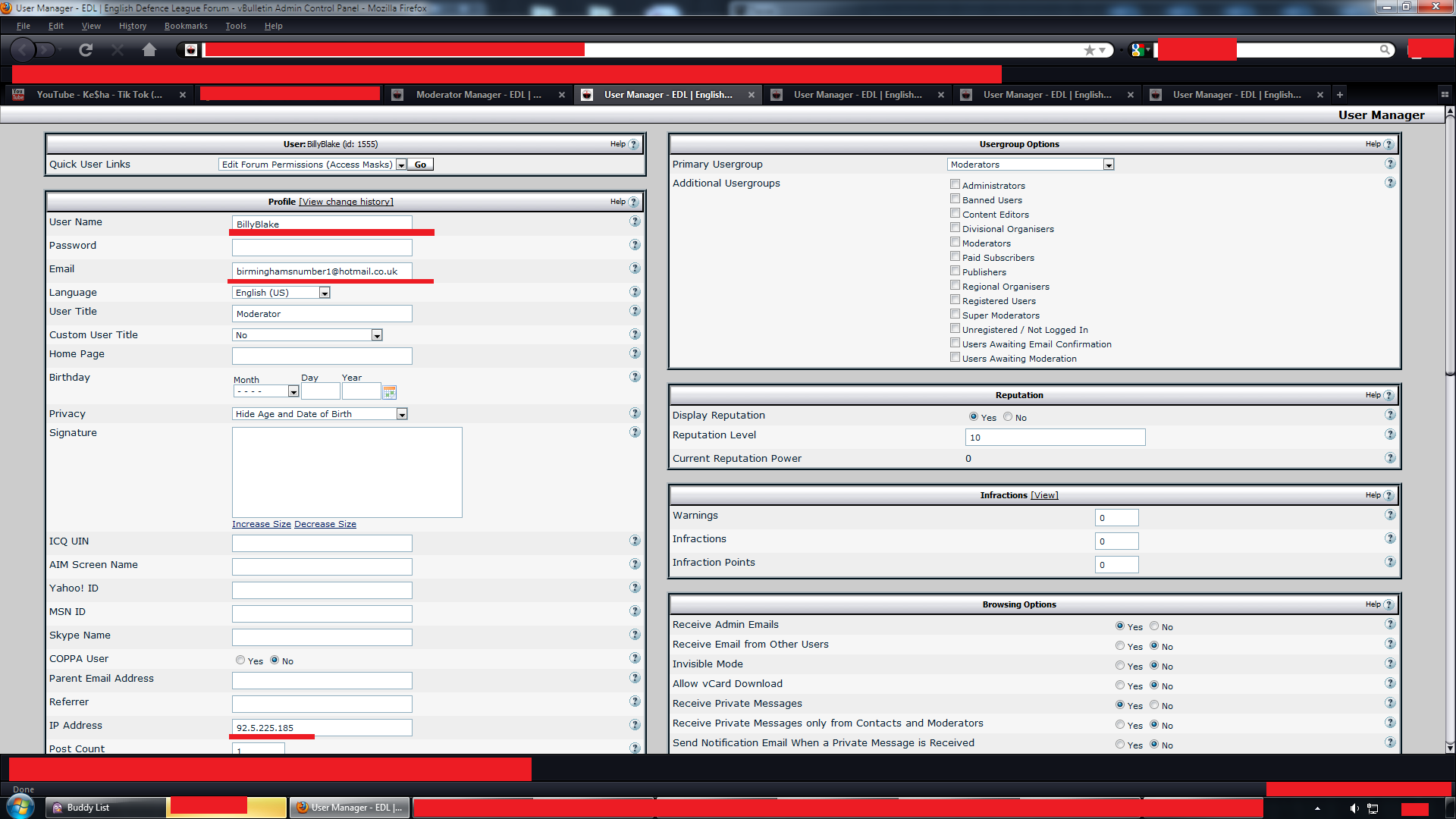
Task: Open a new tab with plus icon
Action: pyautogui.click(x=1340, y=95)
